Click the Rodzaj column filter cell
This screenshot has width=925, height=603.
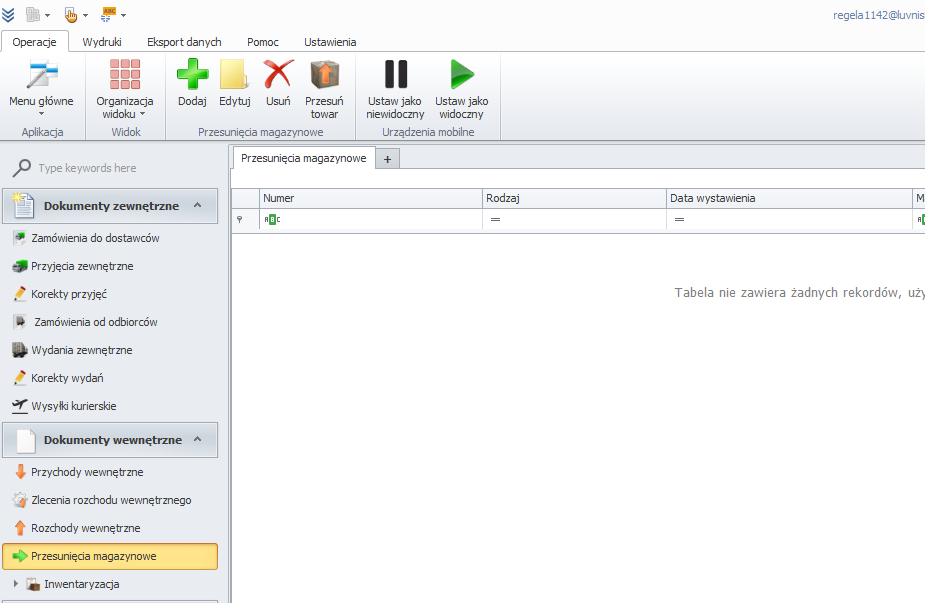pos(574,219)
